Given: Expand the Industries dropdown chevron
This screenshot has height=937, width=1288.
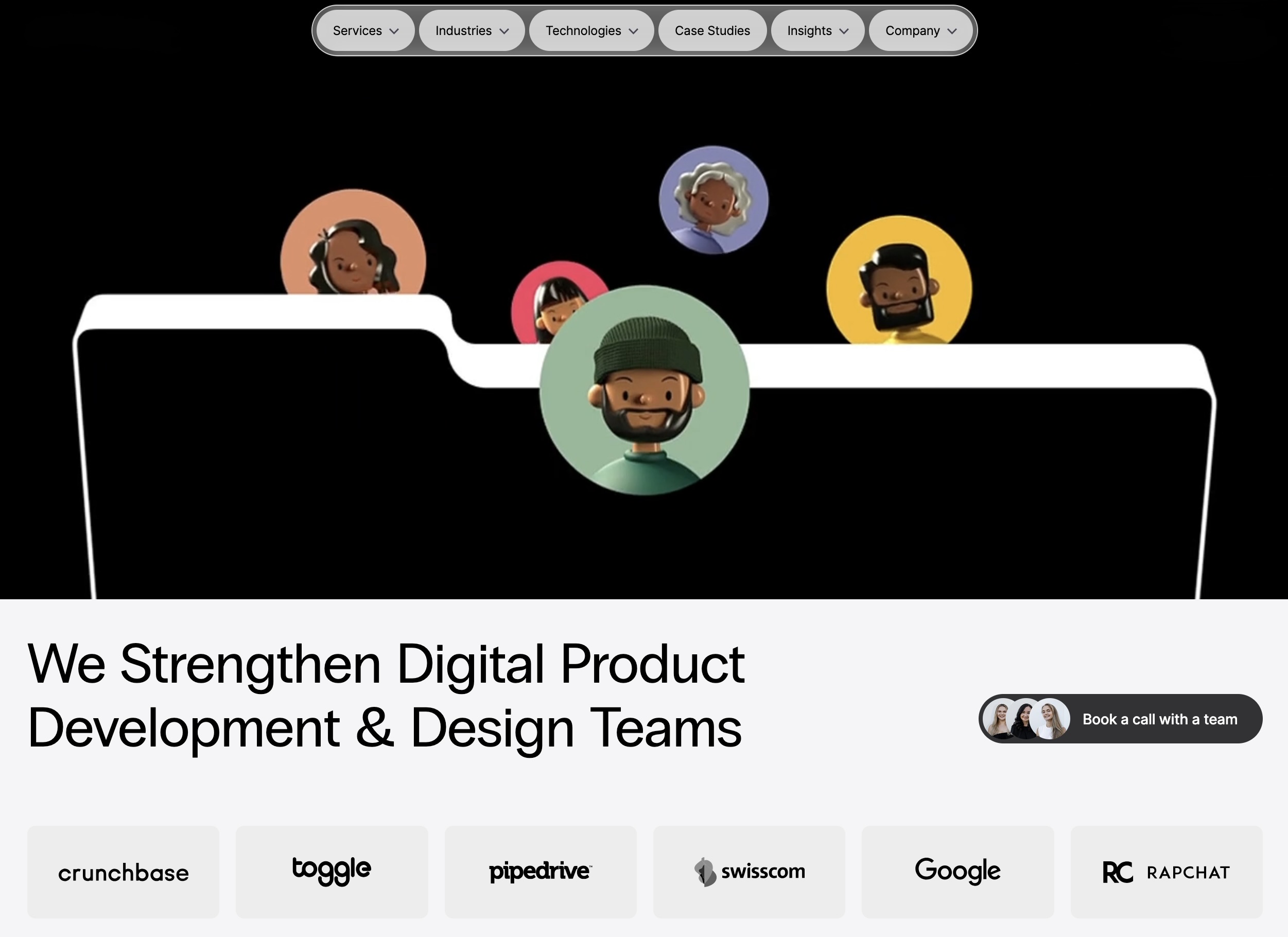Looking at the screenshot, I should [x=504, y=31].
